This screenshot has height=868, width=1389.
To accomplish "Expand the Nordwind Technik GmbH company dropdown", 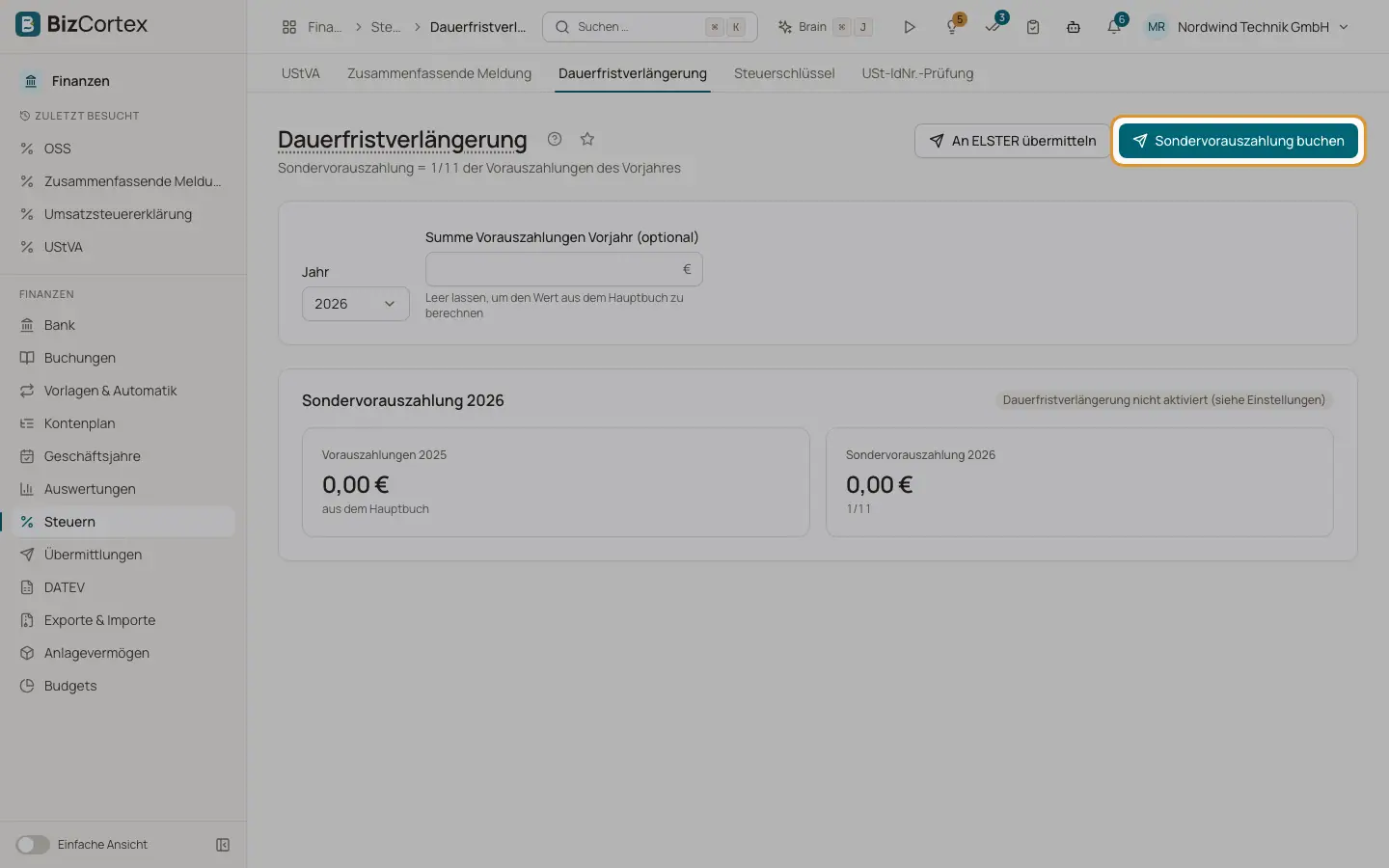I will (1263, 27).
